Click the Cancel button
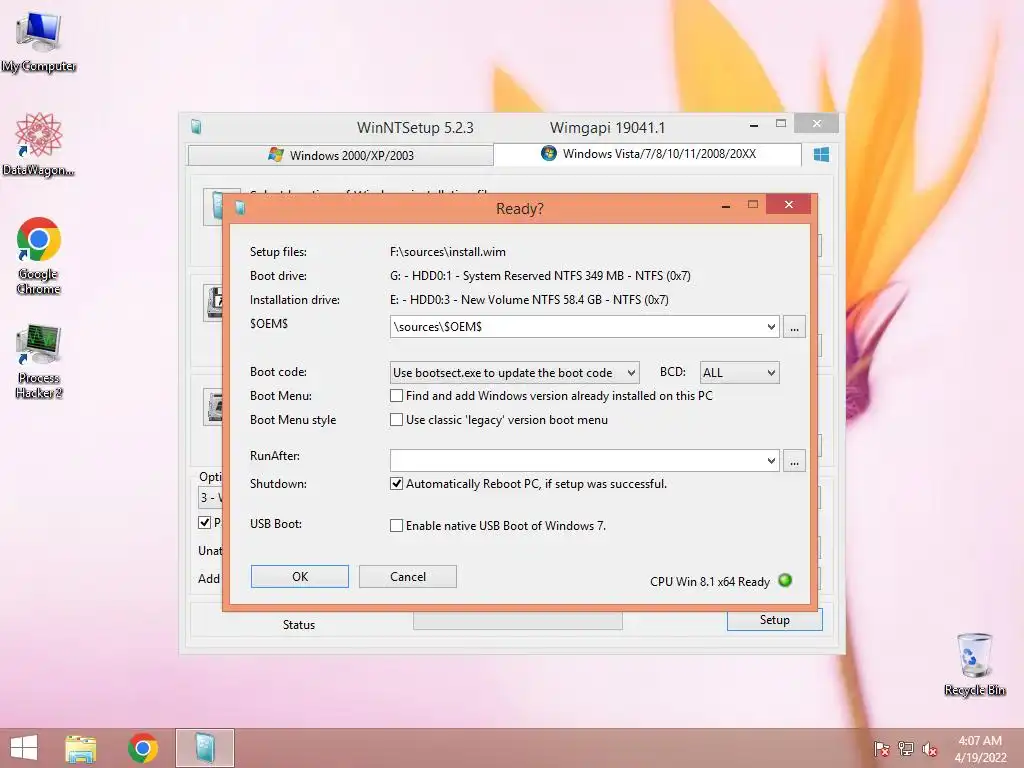The image size is (1024, 768). (408, 577)
